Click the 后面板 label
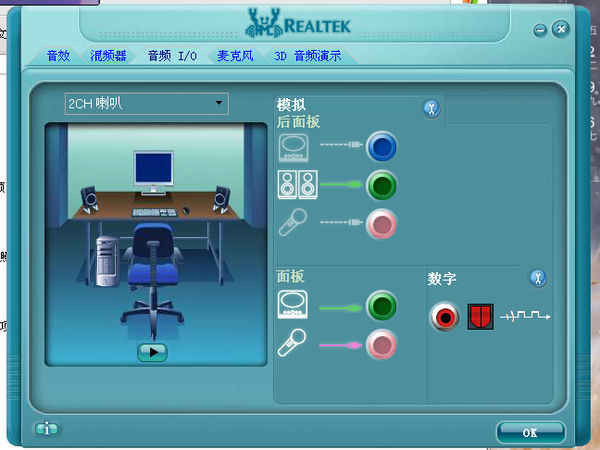The height and width of the screenshot is (450, 600). tap(298, 122)
